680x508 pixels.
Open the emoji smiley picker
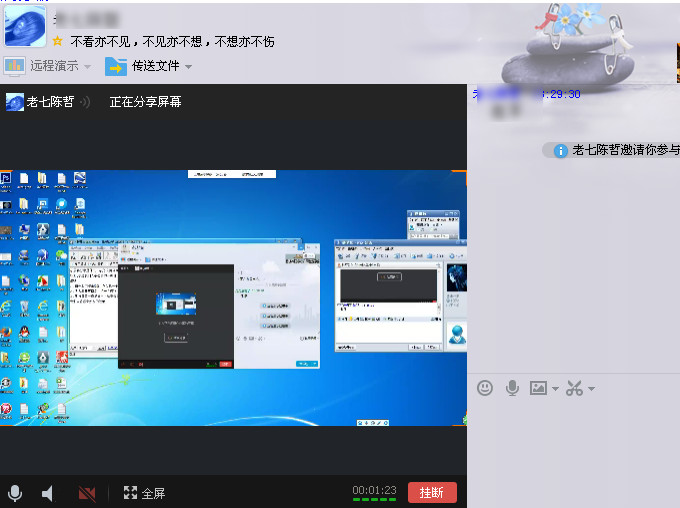pyautogui.click(x=485, y=388)
